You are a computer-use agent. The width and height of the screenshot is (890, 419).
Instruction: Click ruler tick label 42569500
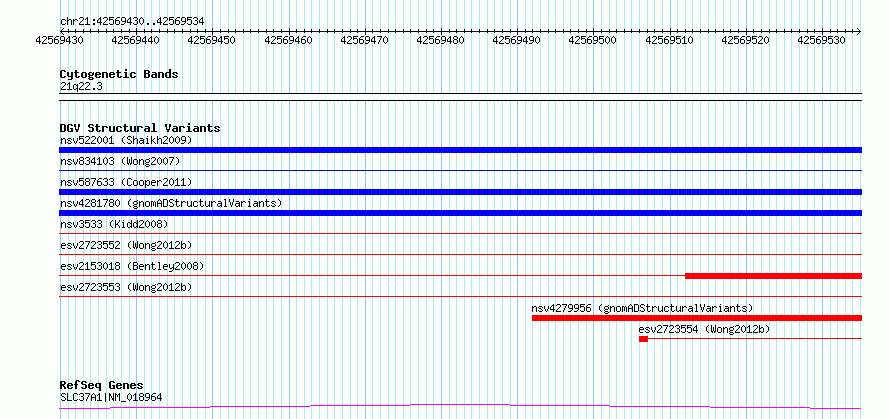(593, 40)
